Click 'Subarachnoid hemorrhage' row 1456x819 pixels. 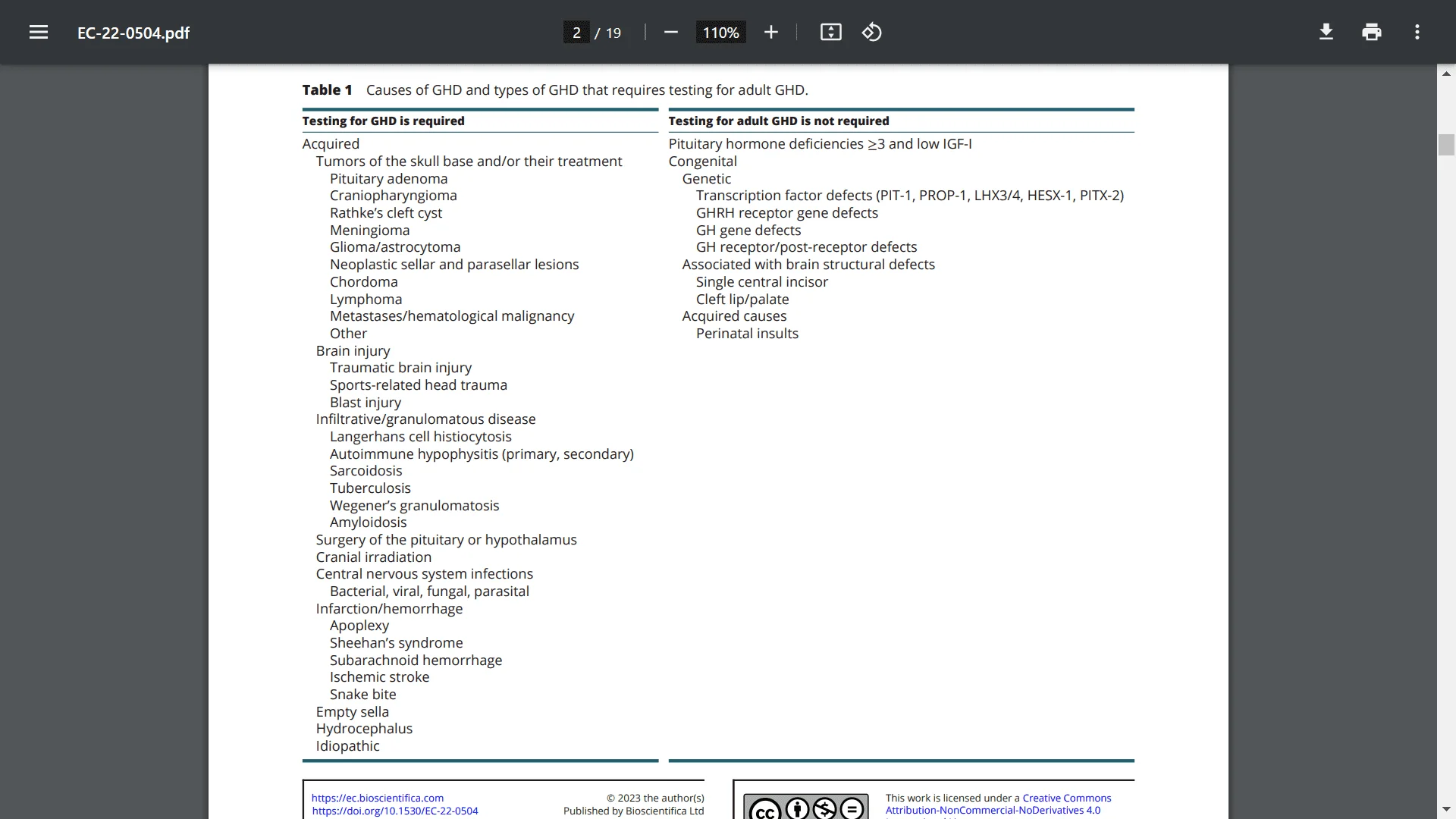pyautogui.click(x=416, y=660)
